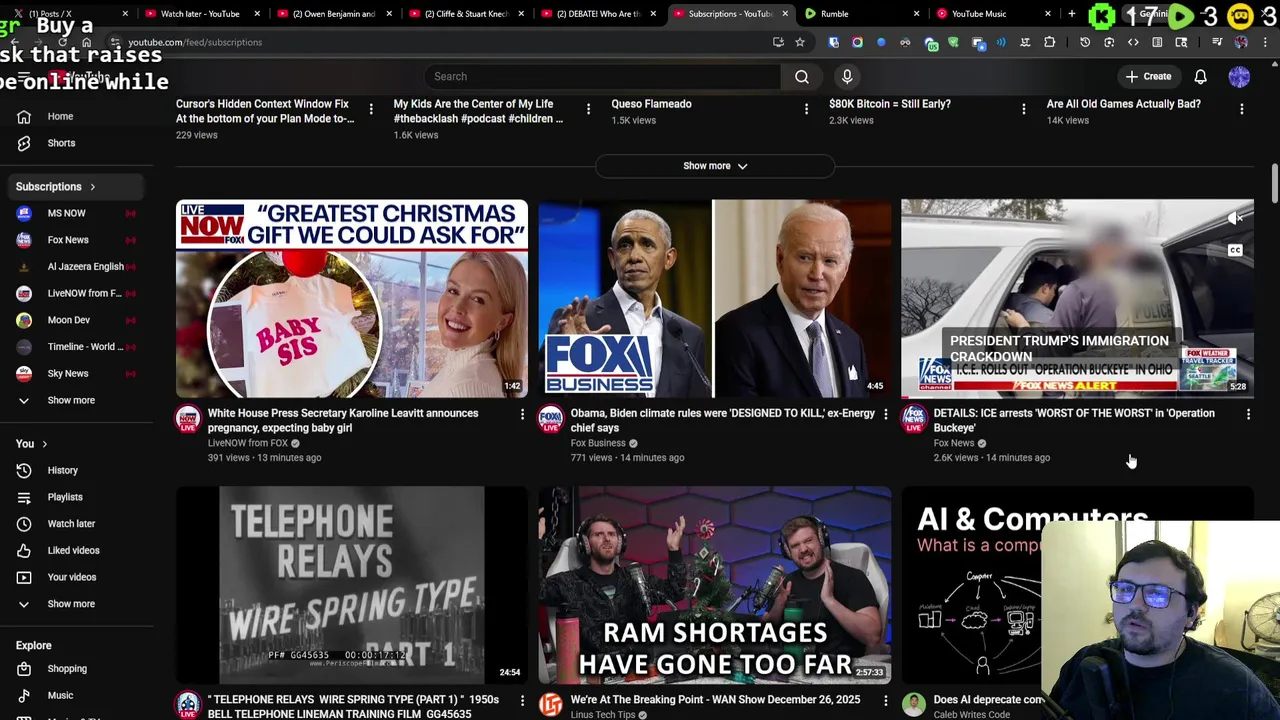Show more subscriptions in the sidebar
Viewport: 1280px width, 720px height.
[x=78, y=400]
